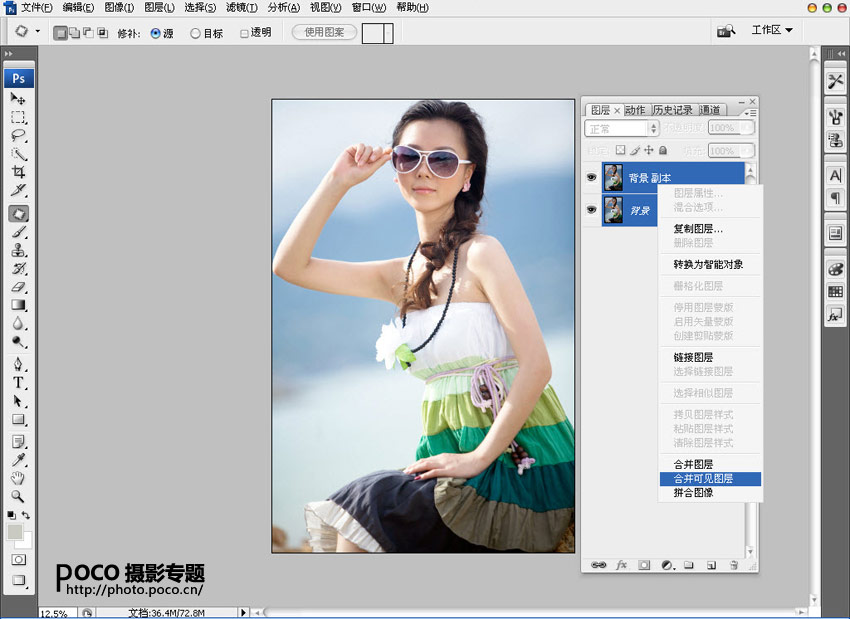Click the layer style fx icon at panel bottom
This screenshot has height=619, width=850.
pyautogui.click(x=621, y=565)
